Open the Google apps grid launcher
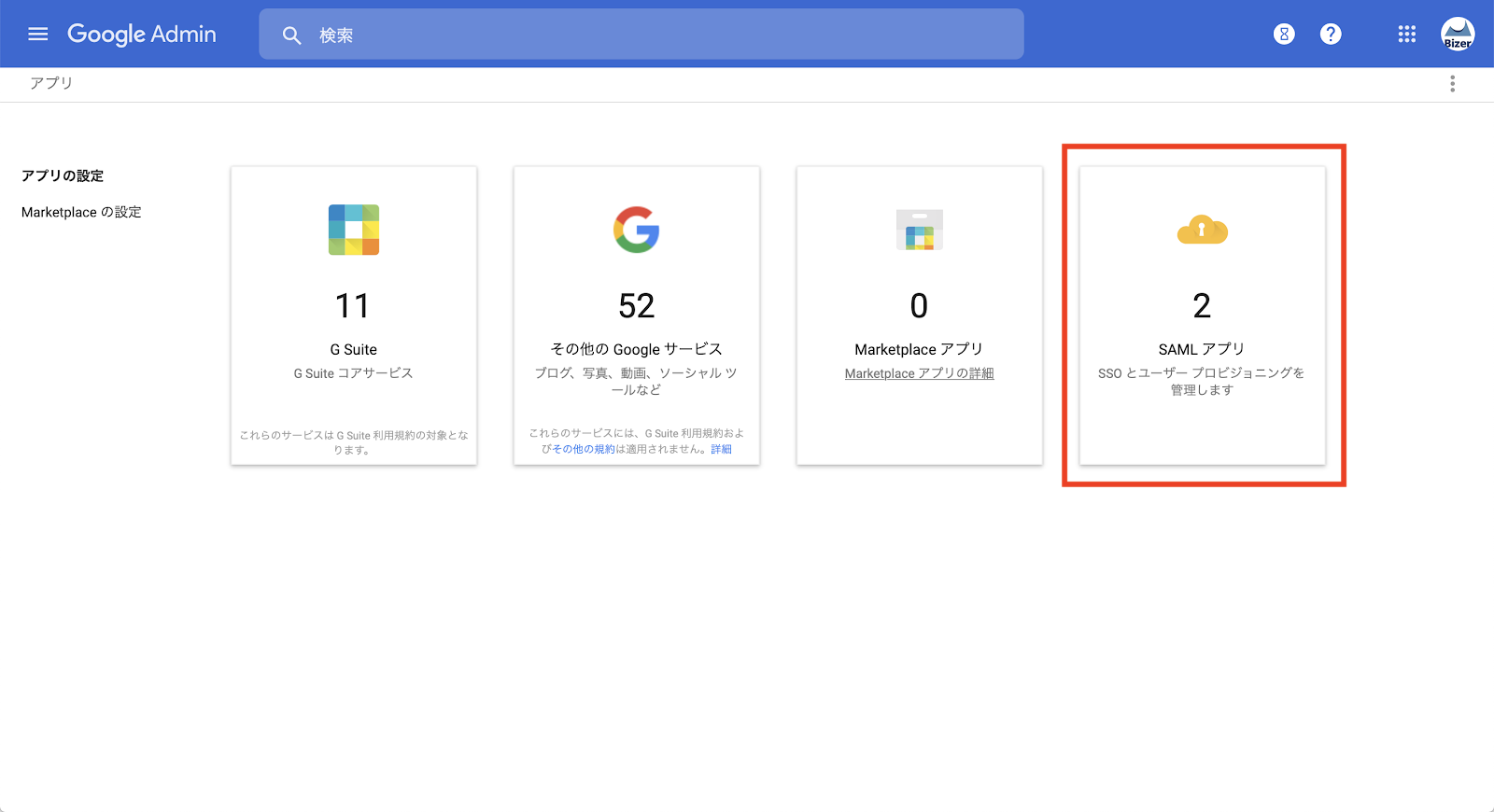Image resolution: width=1494 pixels, height=812 pixels. coord(1407,35)
